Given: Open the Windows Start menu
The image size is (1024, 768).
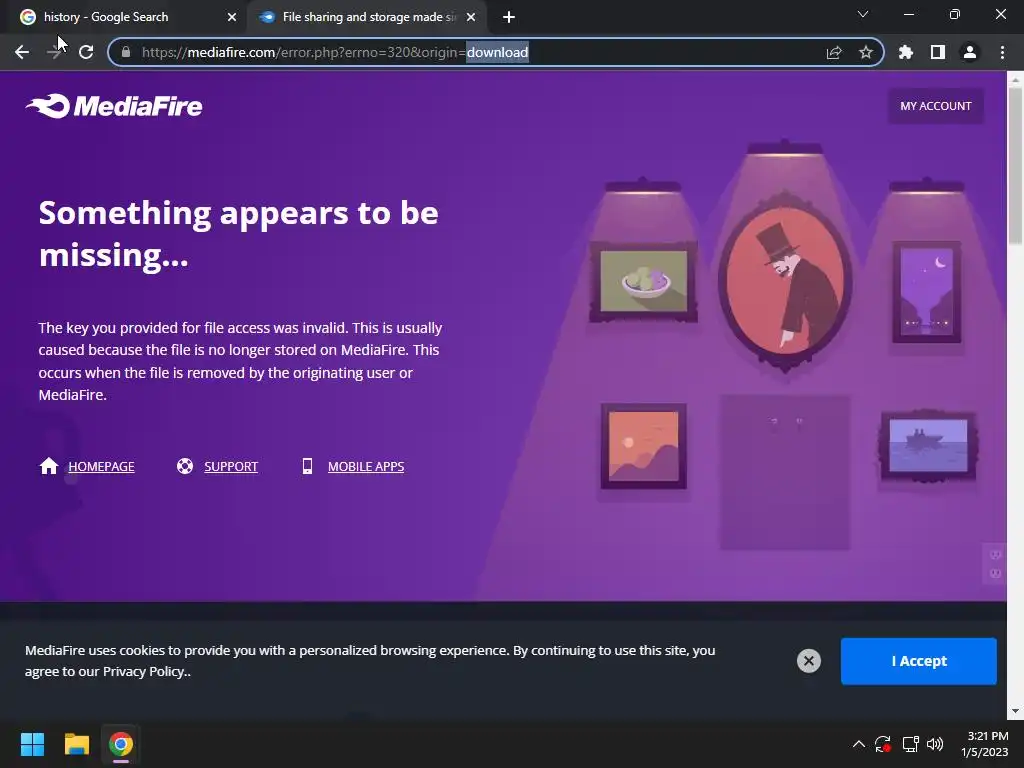Looking at the screenshot, I should (x=32, y=744).
